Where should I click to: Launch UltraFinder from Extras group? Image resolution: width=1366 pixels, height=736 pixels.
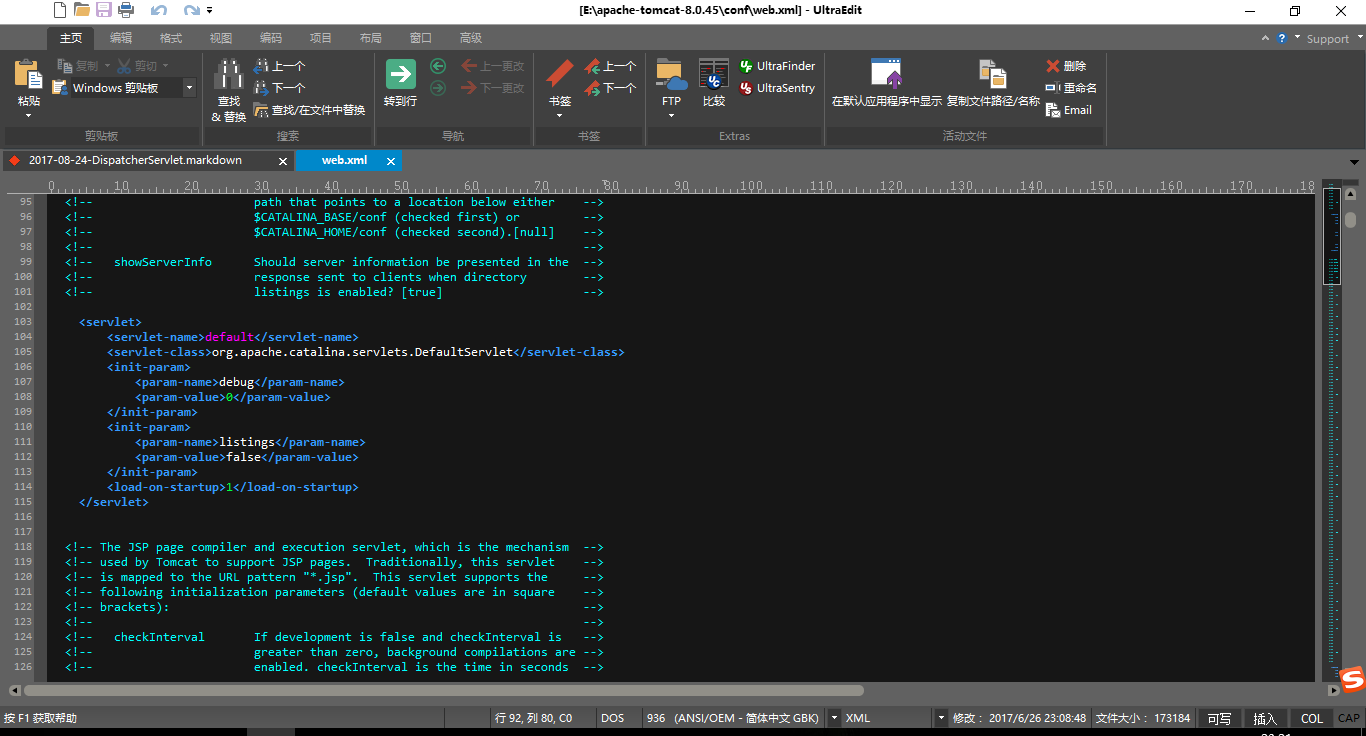[x=777, y=66]
